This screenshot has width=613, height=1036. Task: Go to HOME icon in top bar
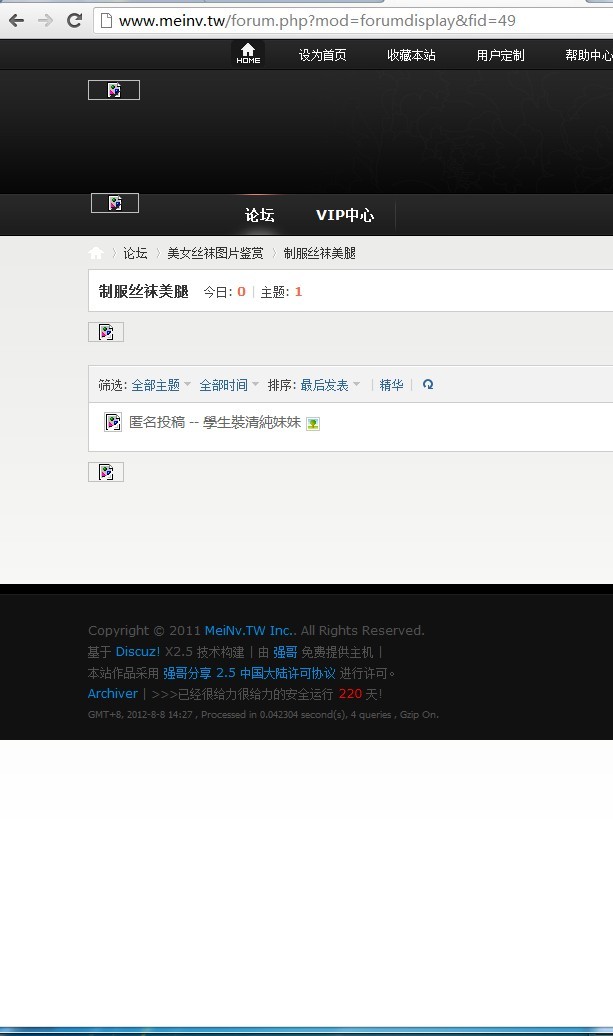pyautogui.click(x=248, y=53)
